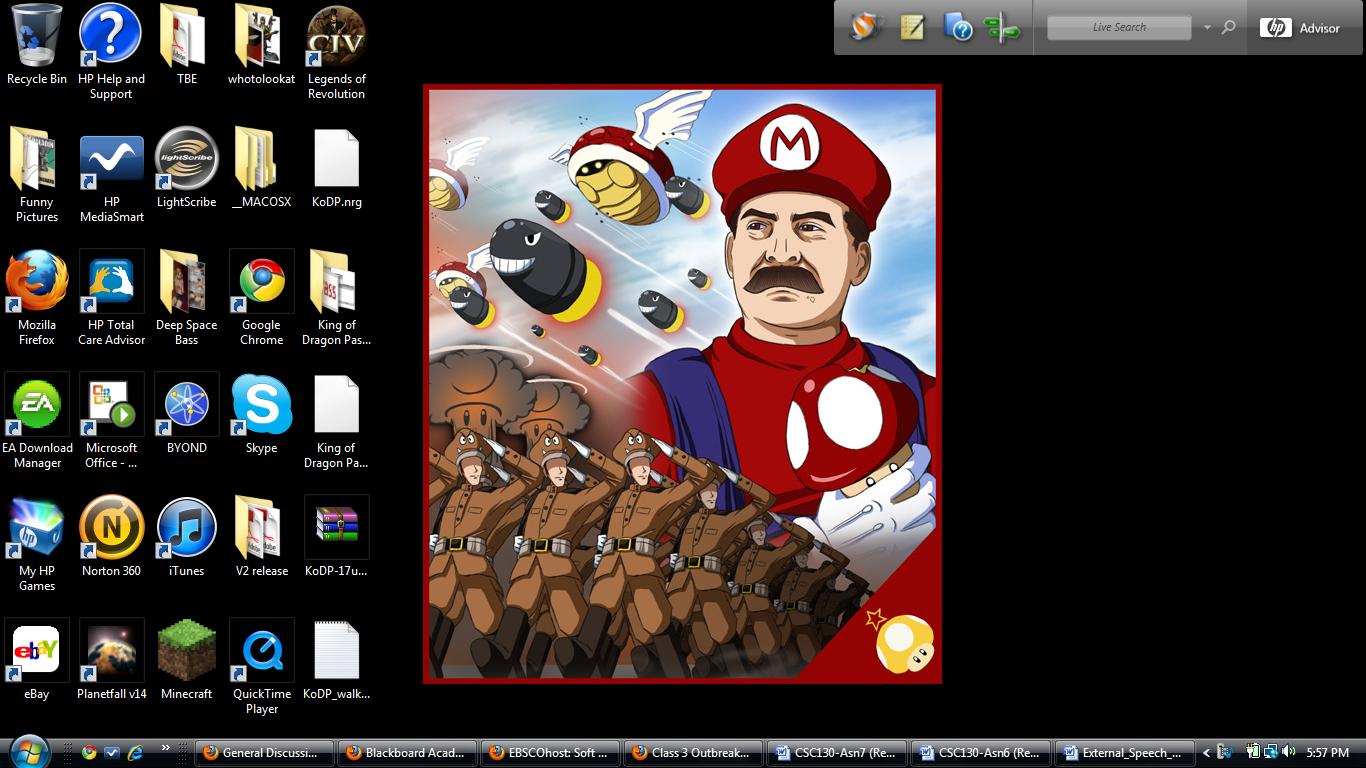Click the HP Advisor button

pyautogui.click(x=1300, y=28)
